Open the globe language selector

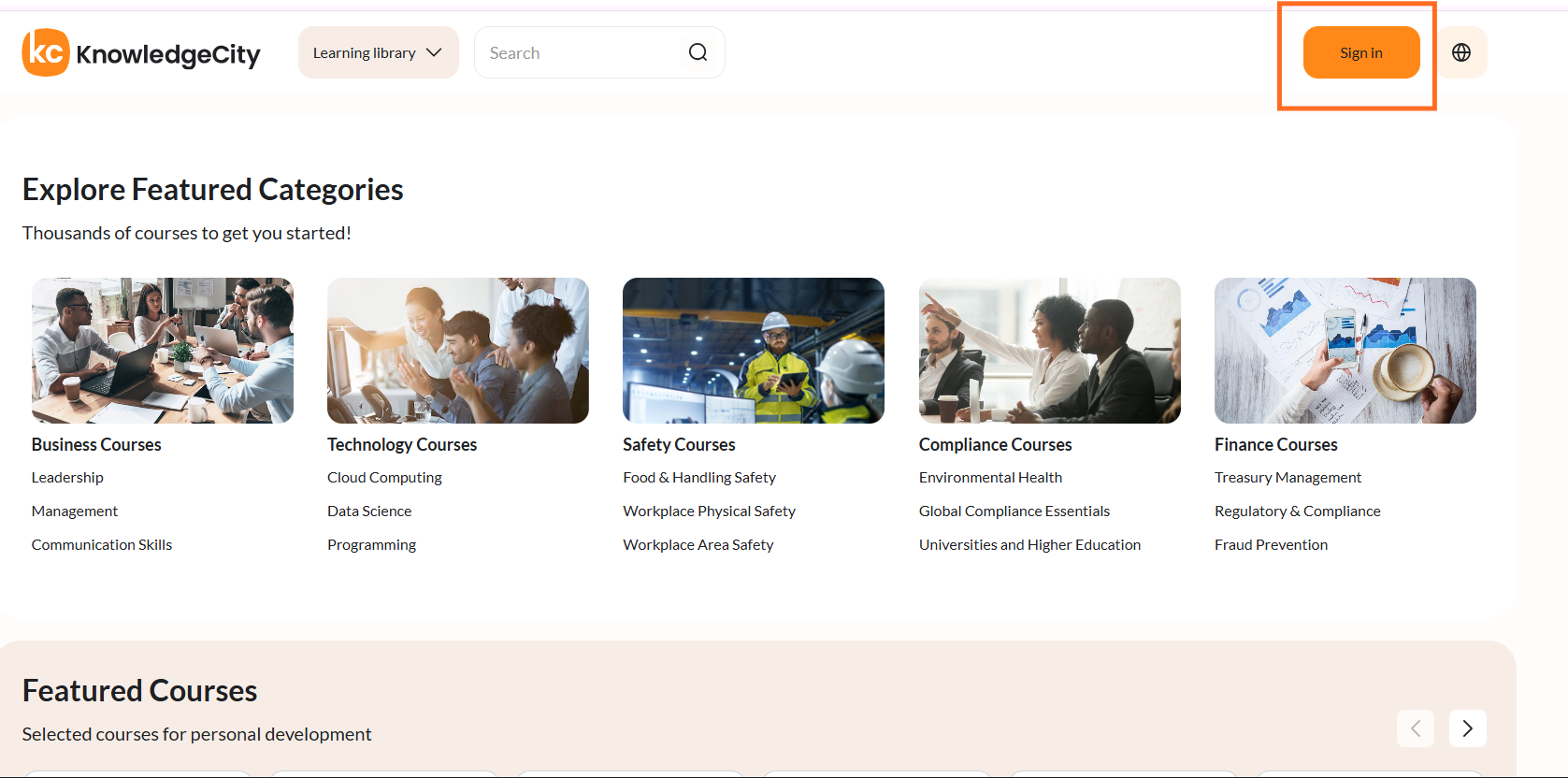coord(1461,52)
